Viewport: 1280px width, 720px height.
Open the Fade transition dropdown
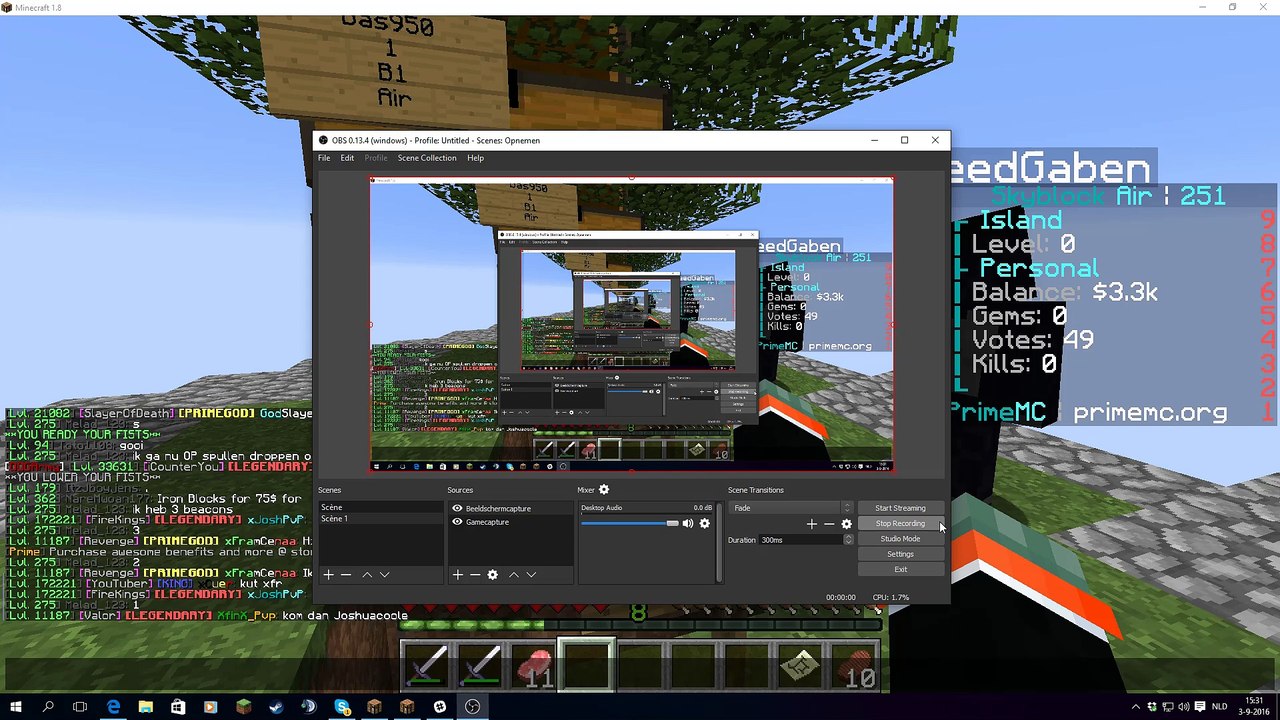coord(791,508)
